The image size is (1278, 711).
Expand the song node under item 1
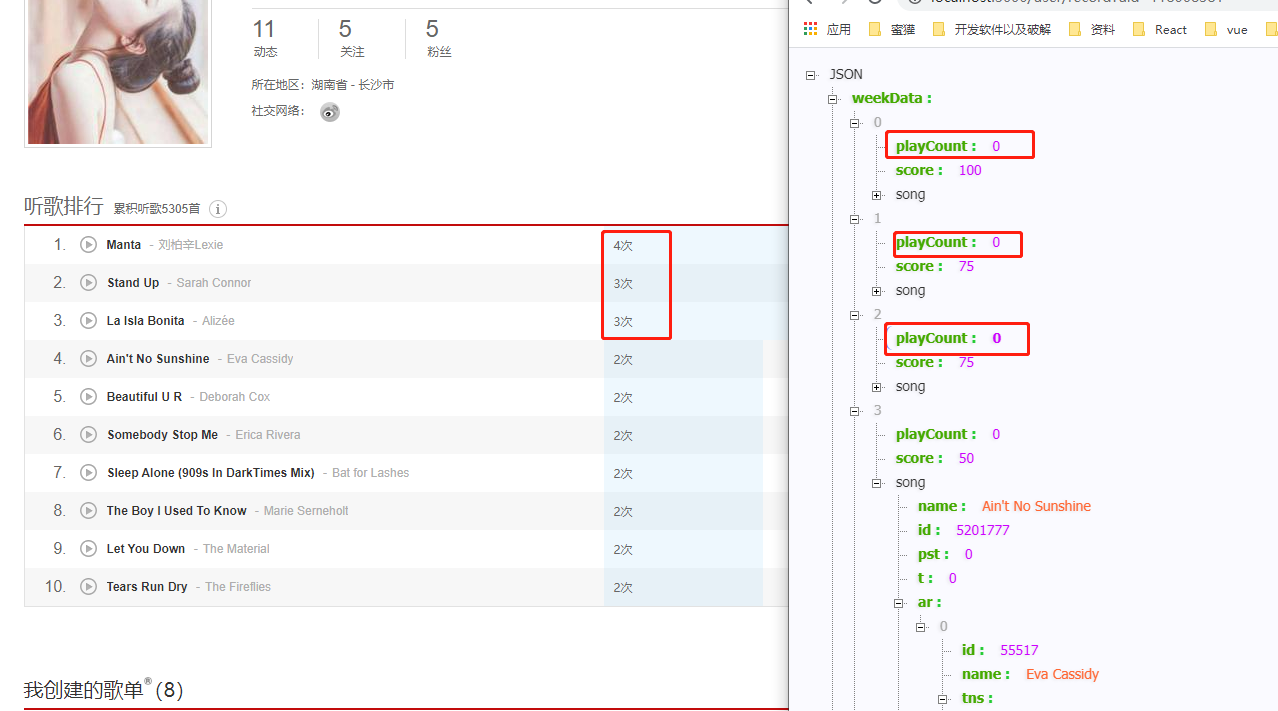click(x=876, y=291)
